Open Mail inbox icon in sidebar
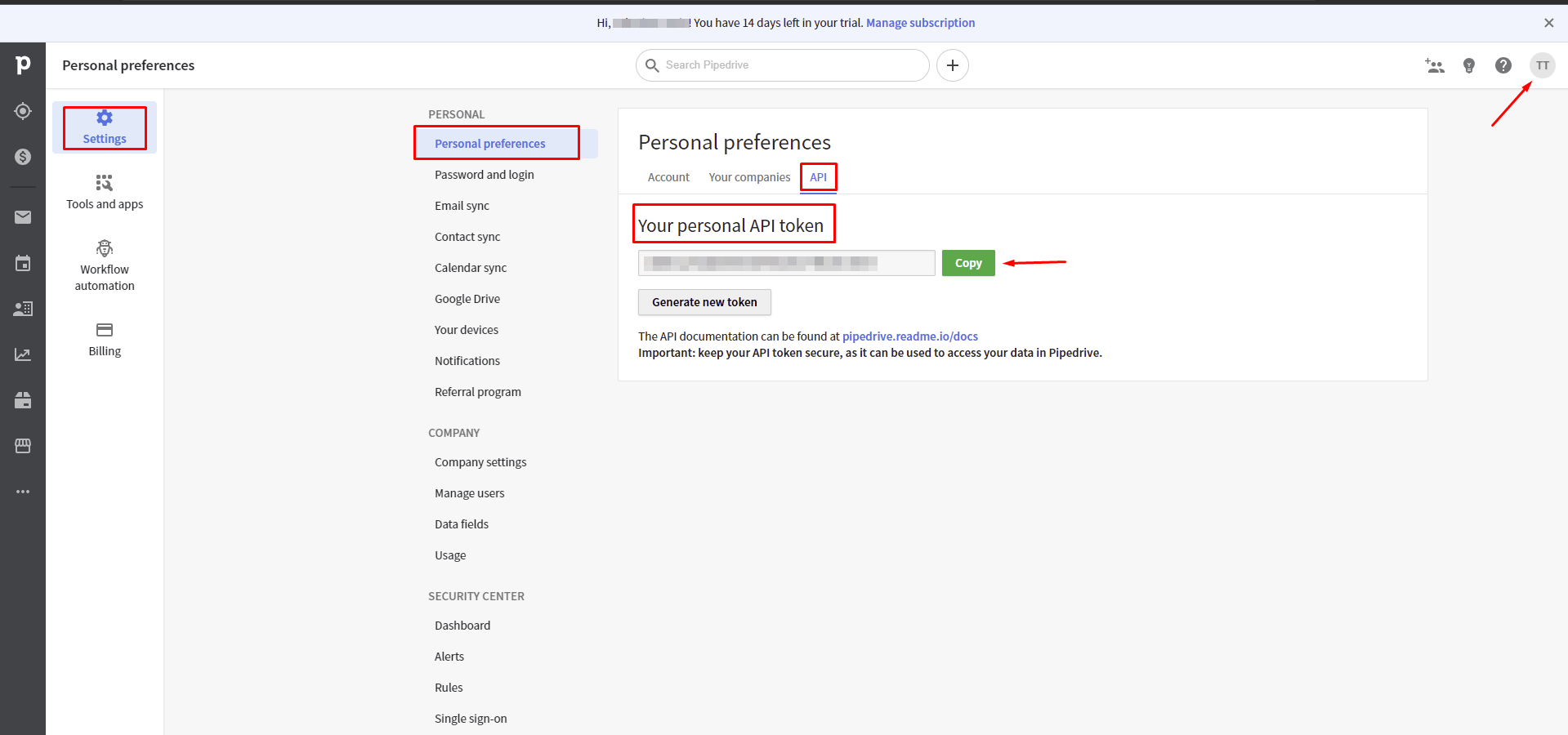Image resolution: width=1568 pixels, height=735 pixels. click(x=23, y=217)
